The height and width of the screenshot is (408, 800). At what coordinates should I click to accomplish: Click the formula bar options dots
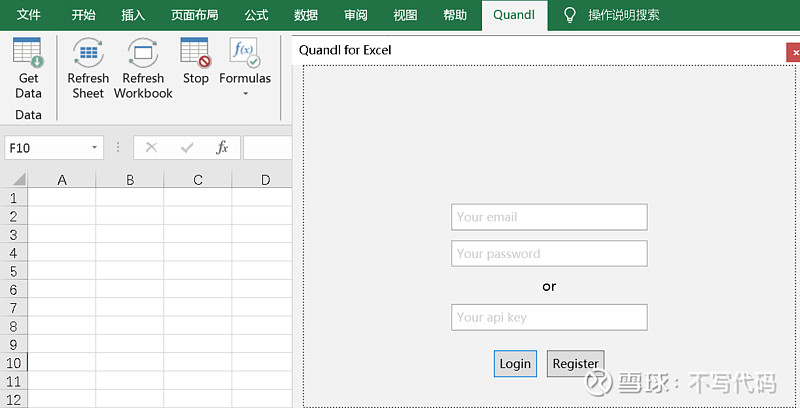pos(118,147)
